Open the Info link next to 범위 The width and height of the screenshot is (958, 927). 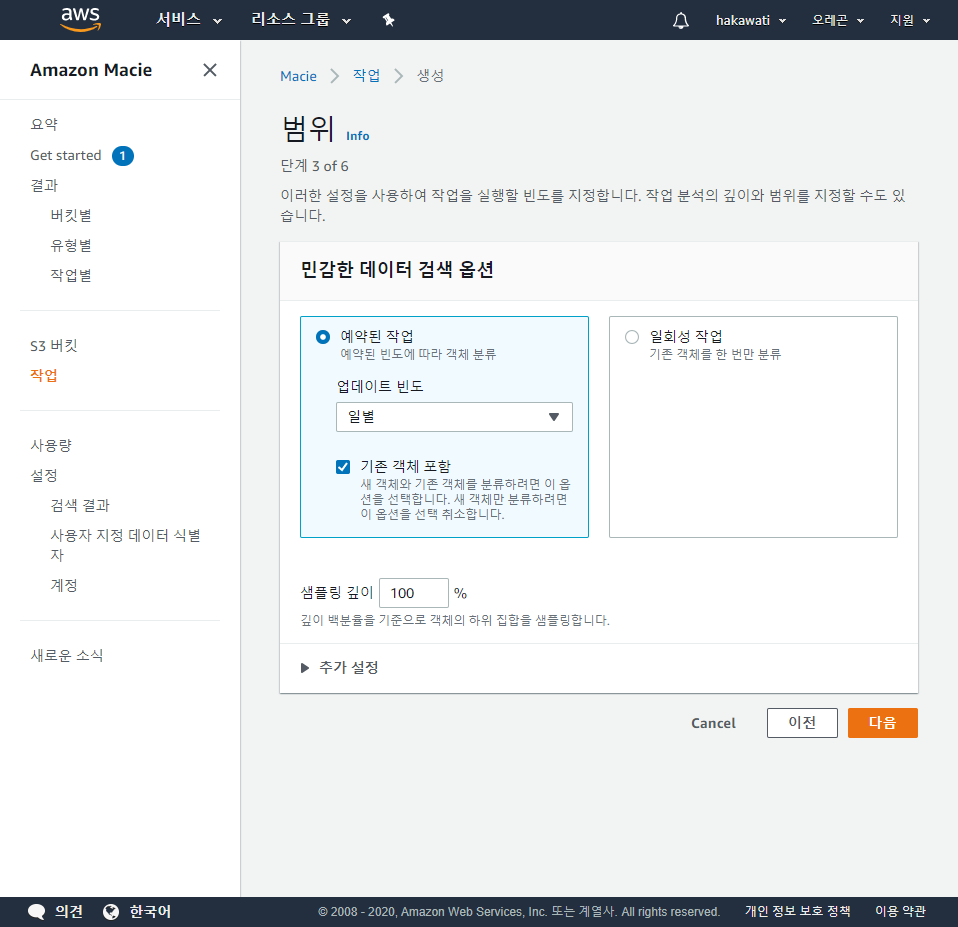pyautogui.click(x=357, y=136)
